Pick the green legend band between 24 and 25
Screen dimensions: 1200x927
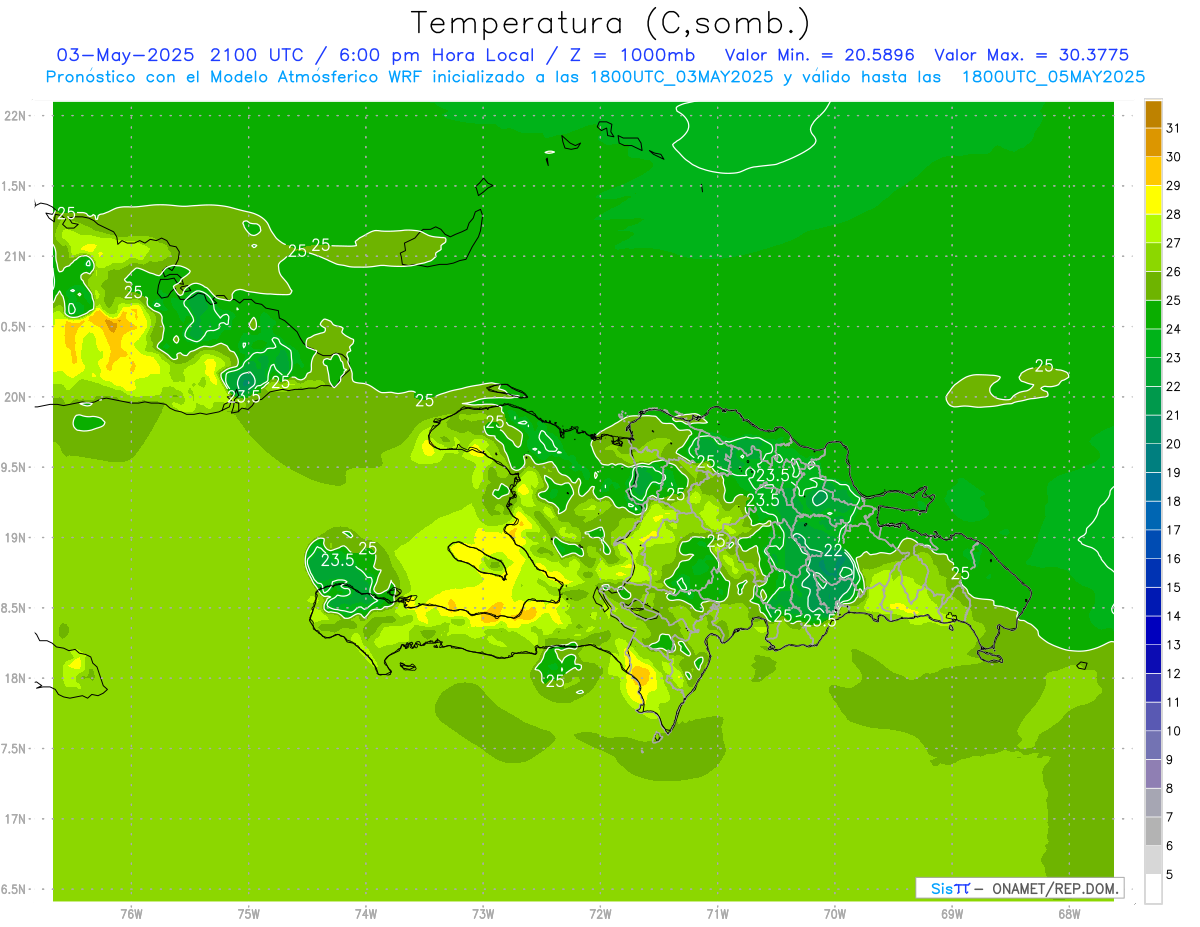pos(1153,315)
